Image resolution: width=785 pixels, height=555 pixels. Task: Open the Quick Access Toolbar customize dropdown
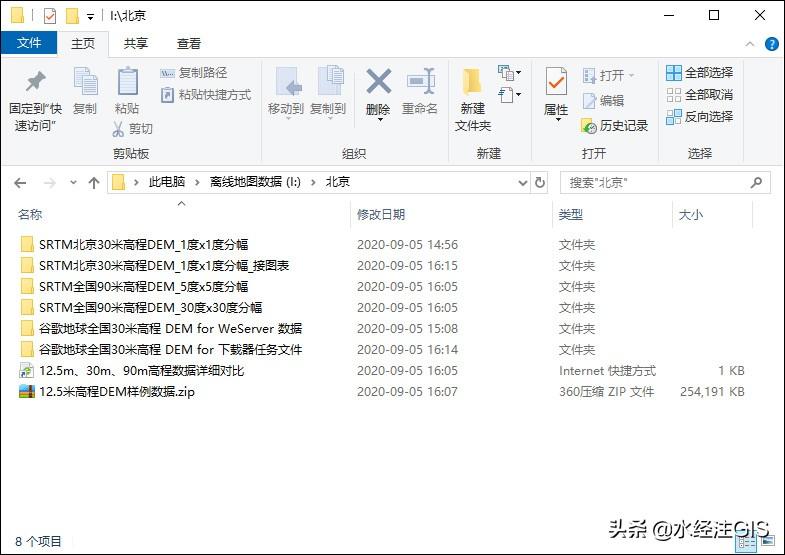[x=90, y=17]
